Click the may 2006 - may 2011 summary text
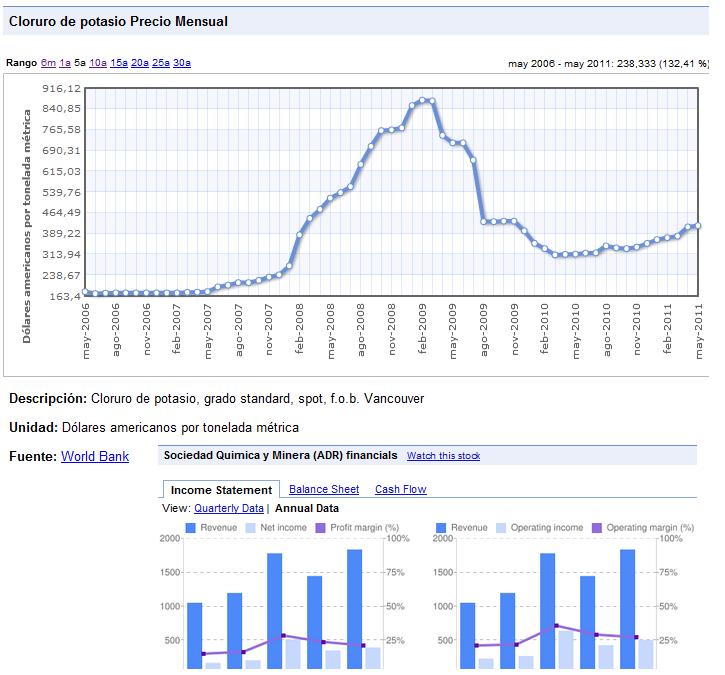Viewport: 725px width, 675px height. point(608,64)
